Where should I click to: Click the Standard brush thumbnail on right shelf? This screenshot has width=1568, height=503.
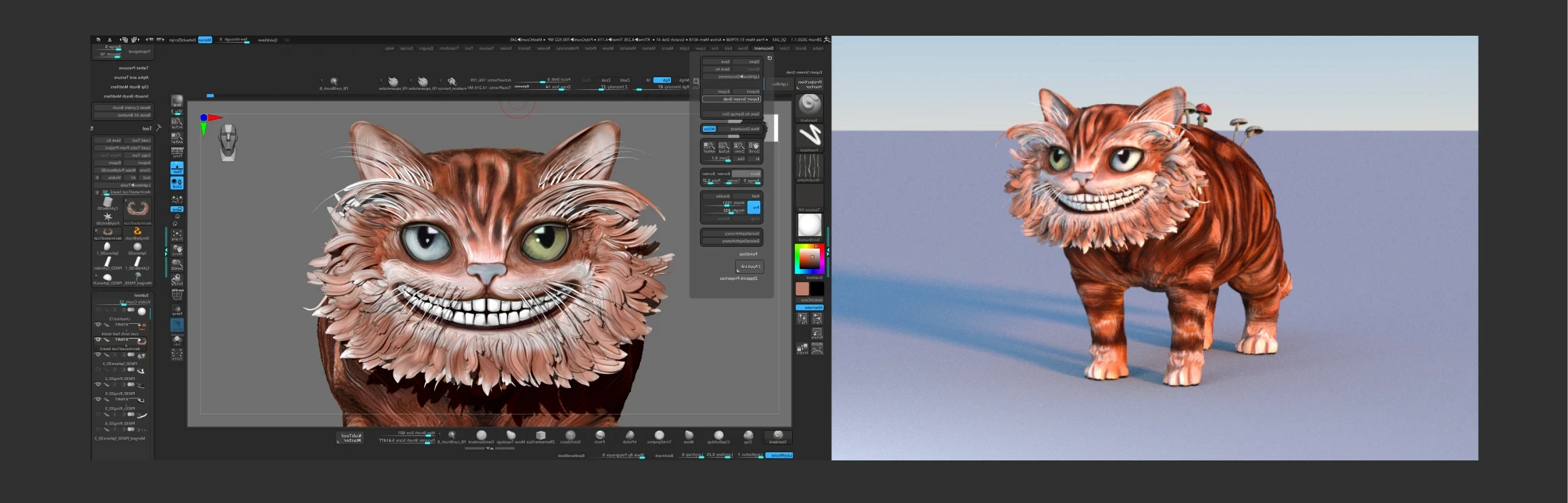click(809, 105)
